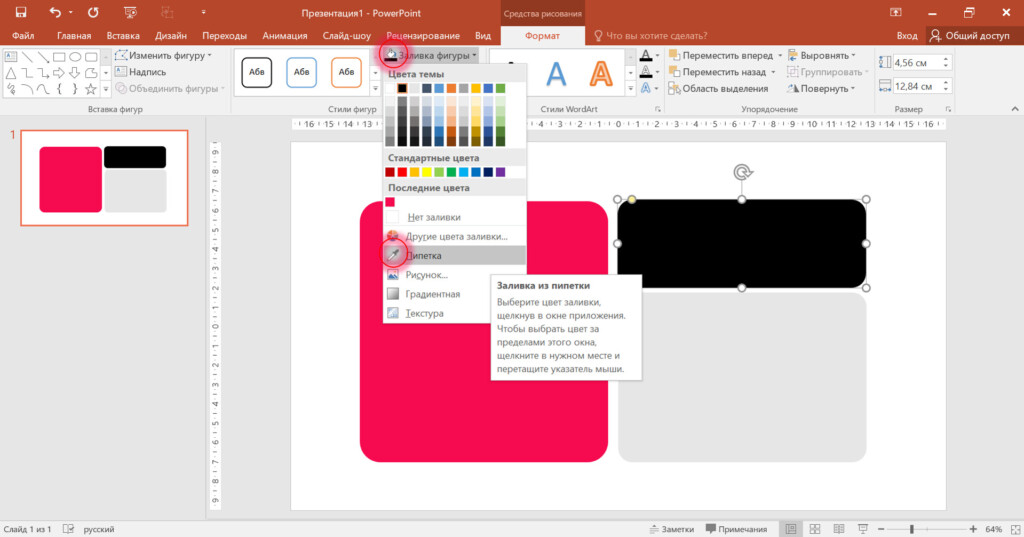
Task: Click the rotation handle above the black shape
Action: point(743,172)
